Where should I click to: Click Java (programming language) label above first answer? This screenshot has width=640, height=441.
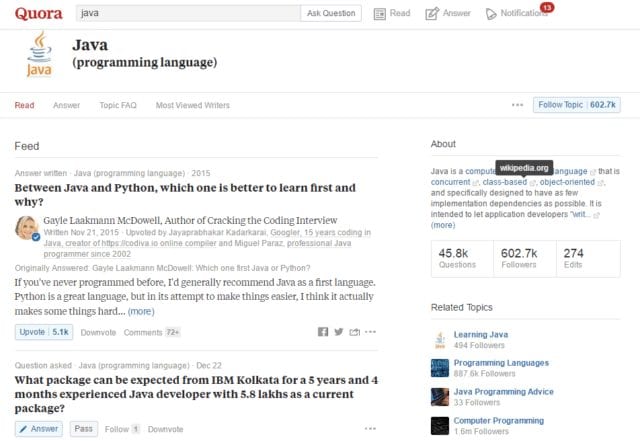pyautogui.click(x=129, y=173)
